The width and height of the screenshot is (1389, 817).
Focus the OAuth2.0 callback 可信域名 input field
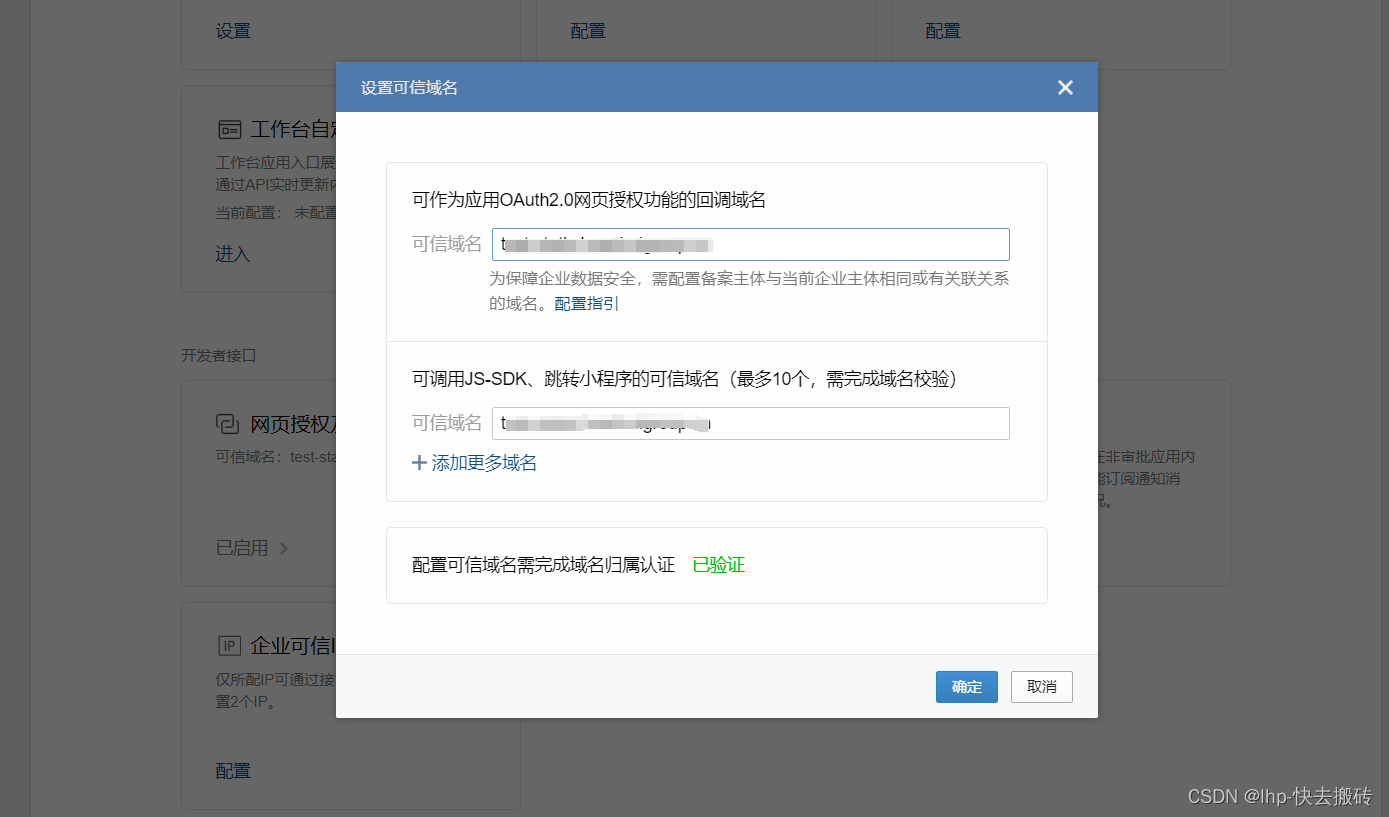[x=751, y=245]
